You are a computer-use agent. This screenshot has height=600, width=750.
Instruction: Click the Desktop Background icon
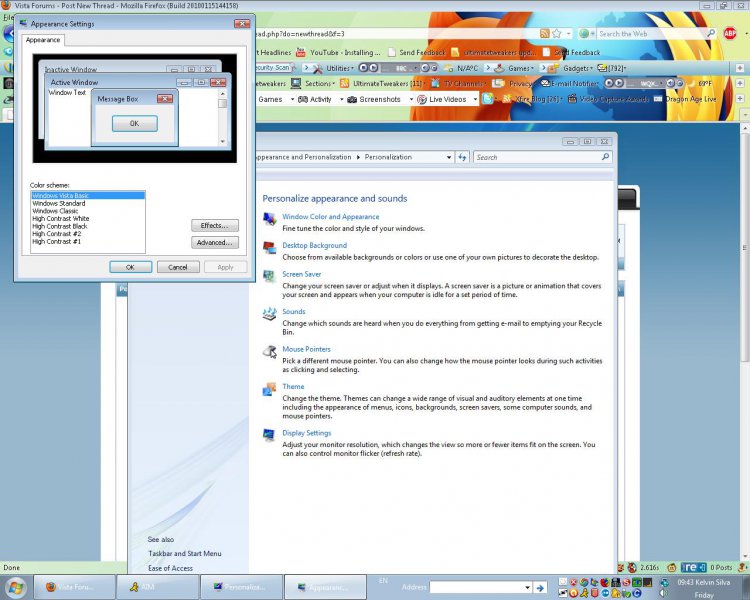click(269, 247)
